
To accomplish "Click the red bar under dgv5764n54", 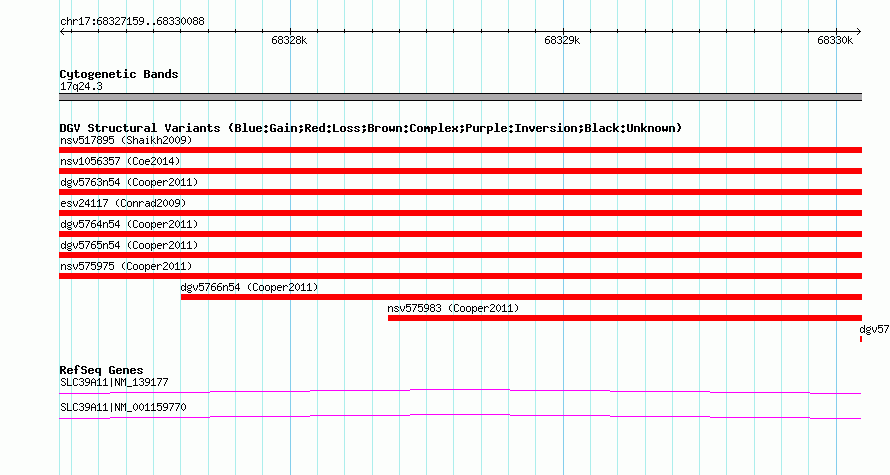I will coord(460,234).
